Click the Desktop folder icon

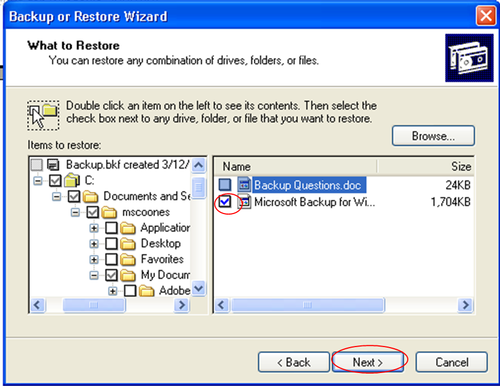tap(128, 244)
